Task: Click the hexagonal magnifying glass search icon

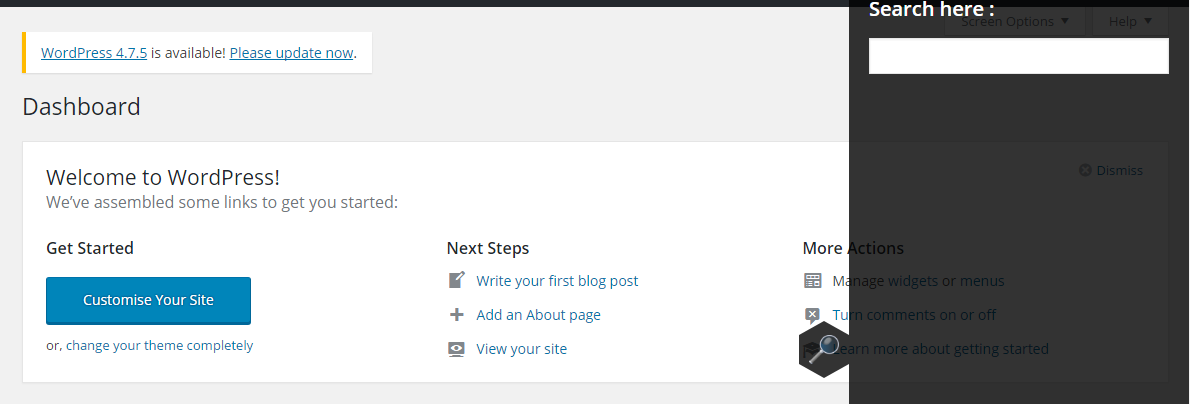Action: tap(823, 349)
